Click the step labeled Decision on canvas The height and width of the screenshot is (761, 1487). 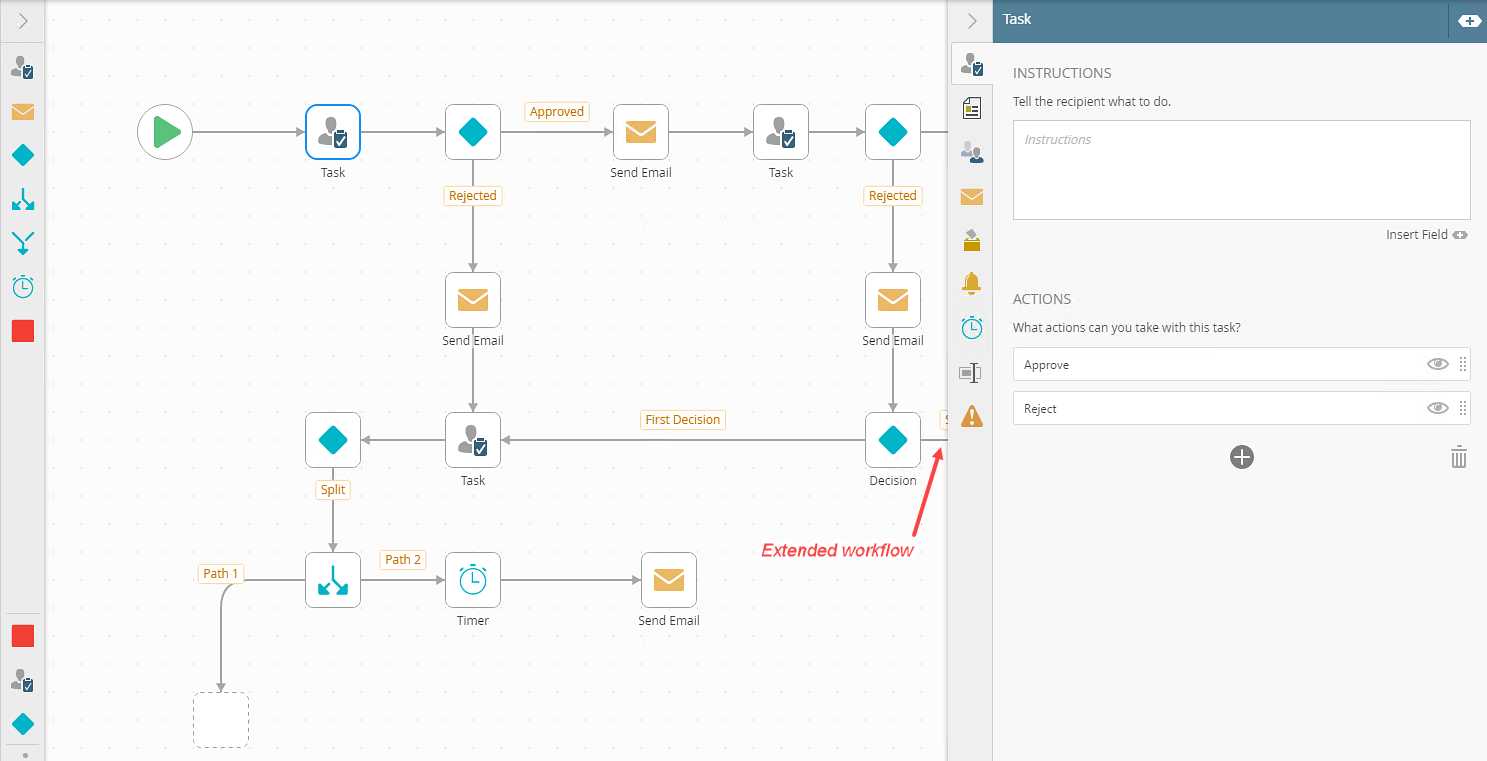pos(892,440)
